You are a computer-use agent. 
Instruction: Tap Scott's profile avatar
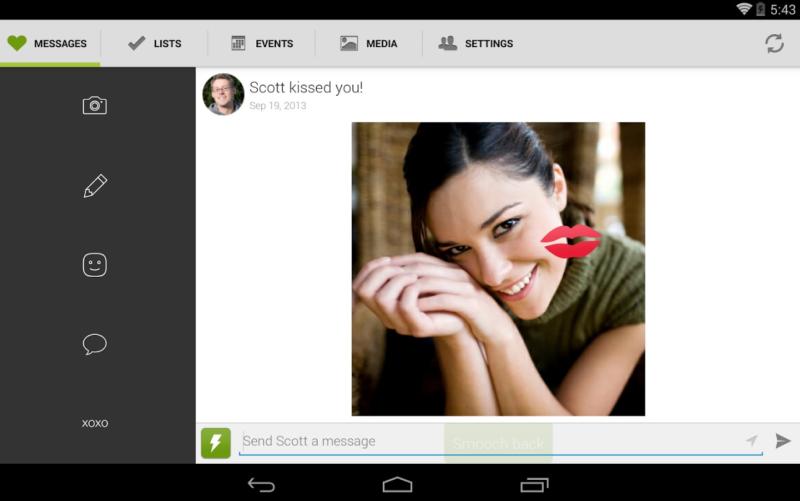click(223, 94)
